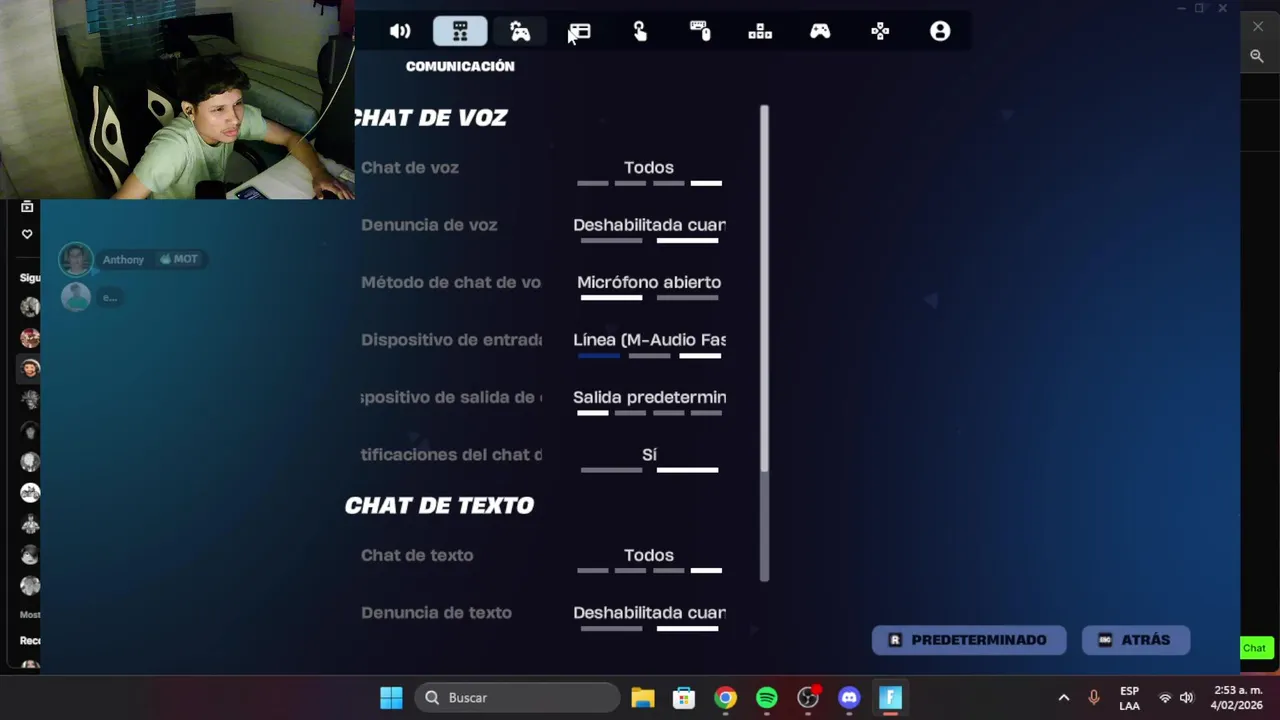Click the magnifier zoom icon on right panel
The image size is (1280, 720).
pyautogui.click(x=1257, y=56)
